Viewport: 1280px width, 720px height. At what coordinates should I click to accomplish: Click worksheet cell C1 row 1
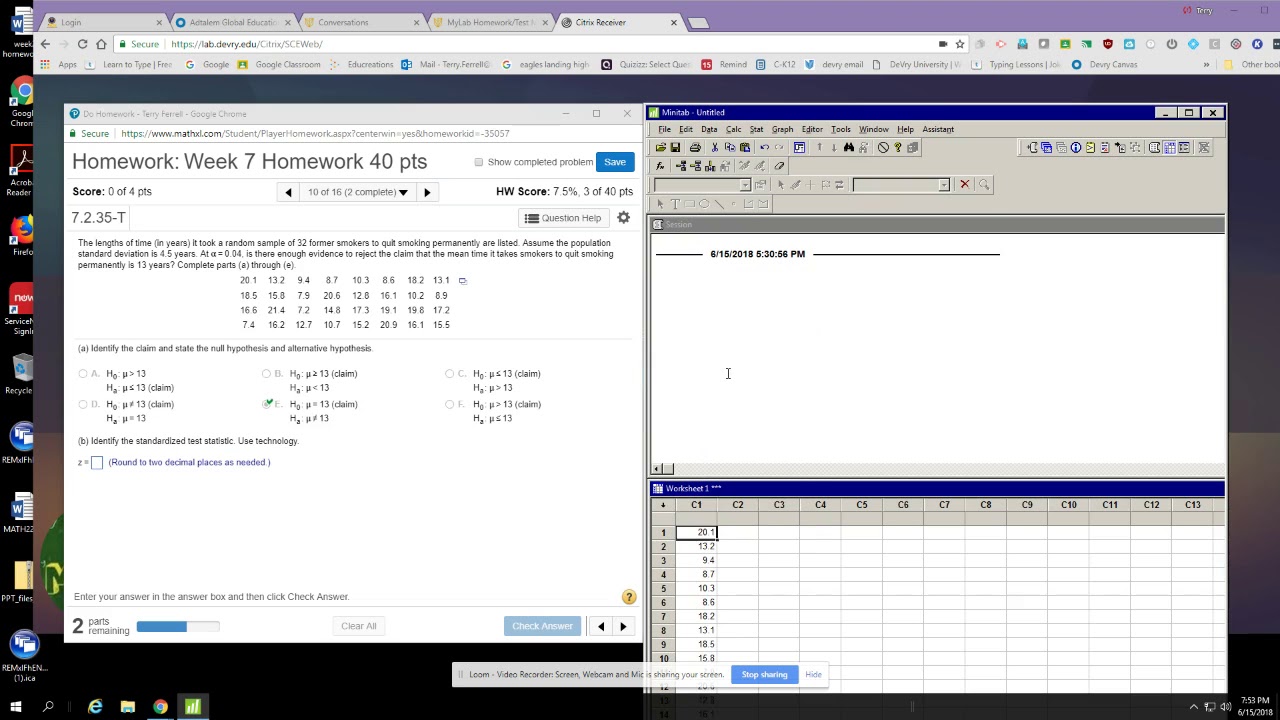coord(696,533)
